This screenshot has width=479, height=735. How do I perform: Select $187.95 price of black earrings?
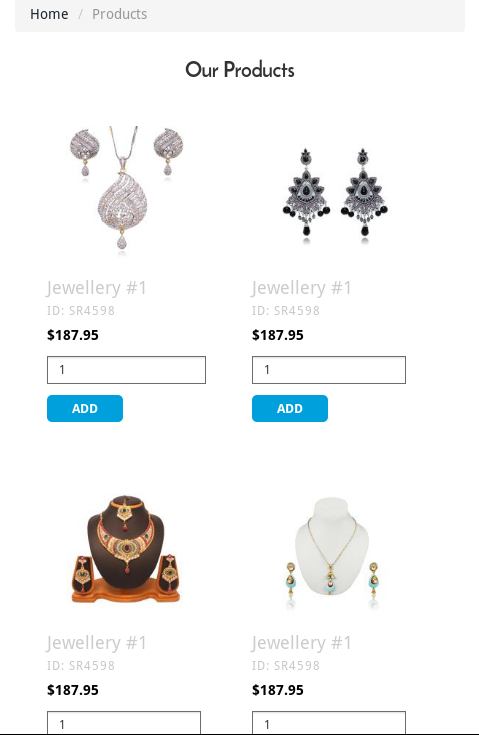pos(277,335)
